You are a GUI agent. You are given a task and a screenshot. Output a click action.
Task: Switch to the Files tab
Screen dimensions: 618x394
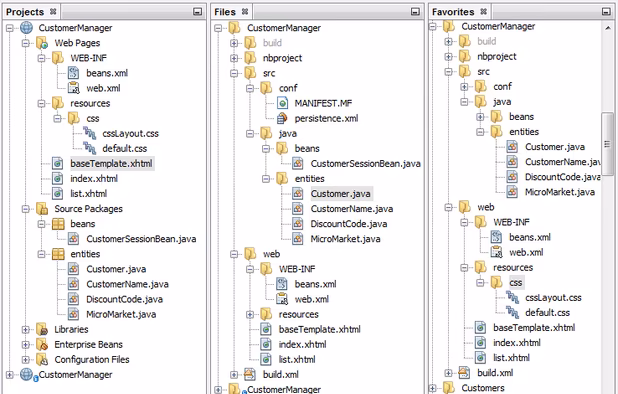225,12
